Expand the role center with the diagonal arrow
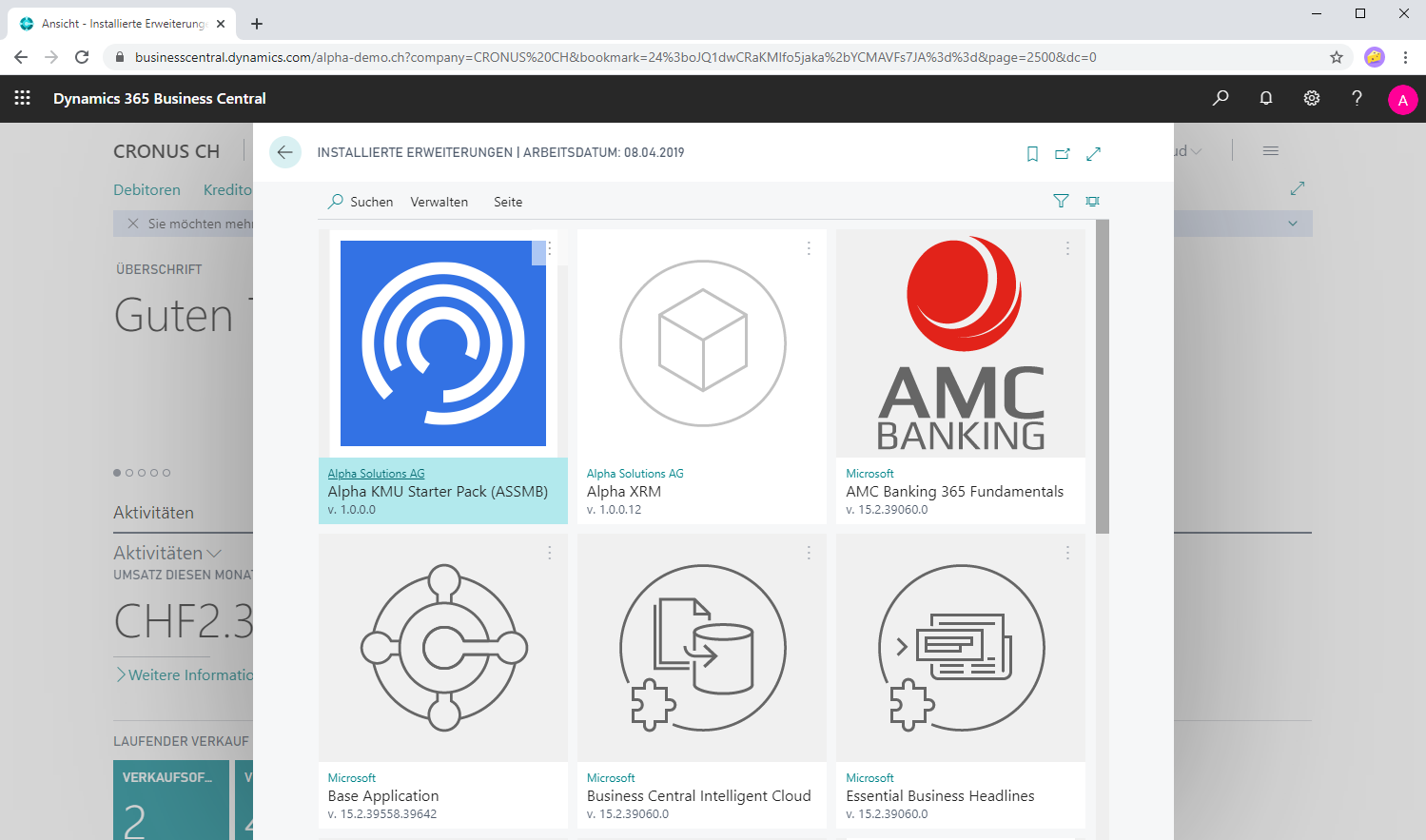 click(1298, 188)
